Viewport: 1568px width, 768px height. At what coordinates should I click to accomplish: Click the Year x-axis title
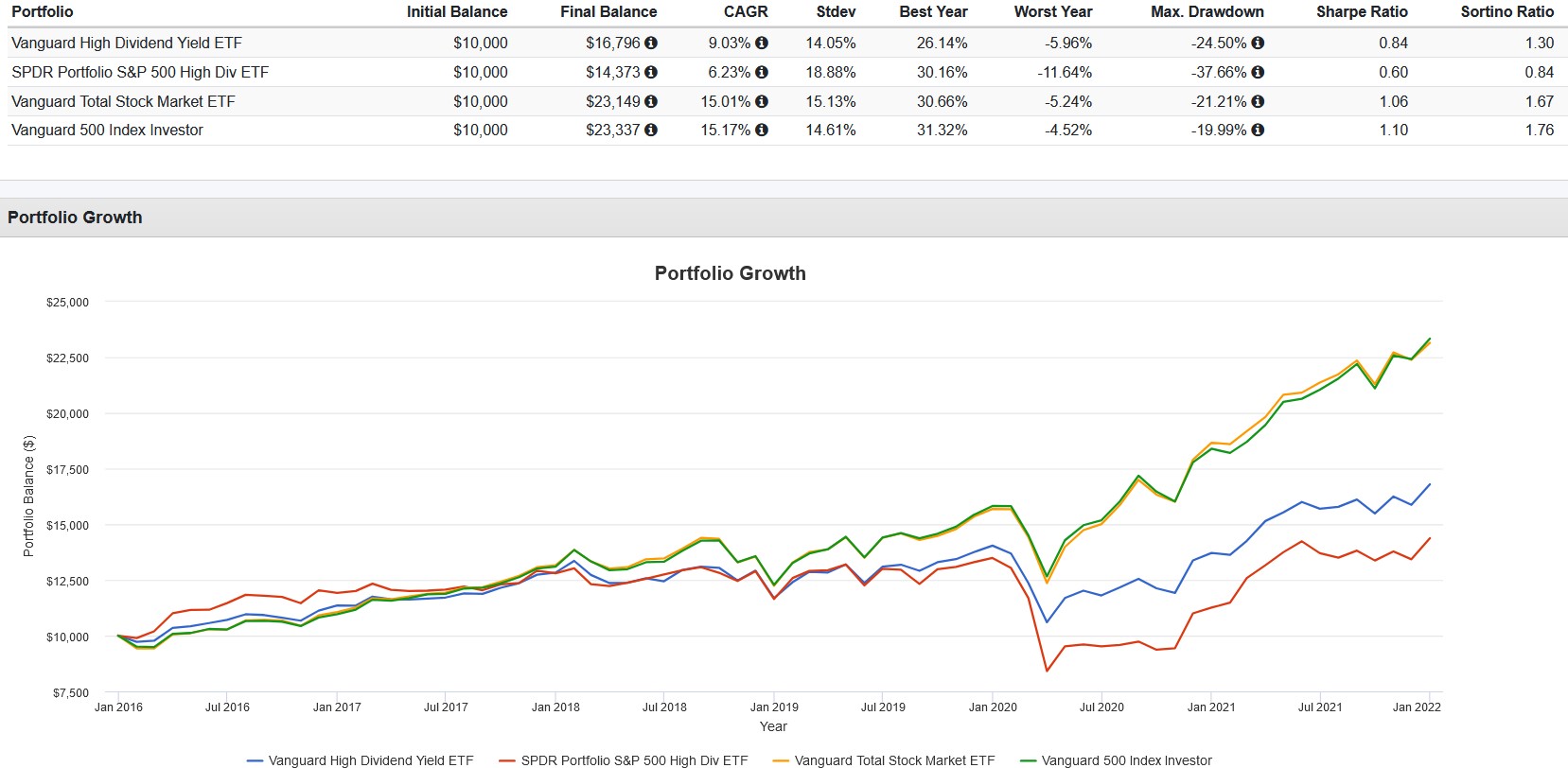[773, 726]
